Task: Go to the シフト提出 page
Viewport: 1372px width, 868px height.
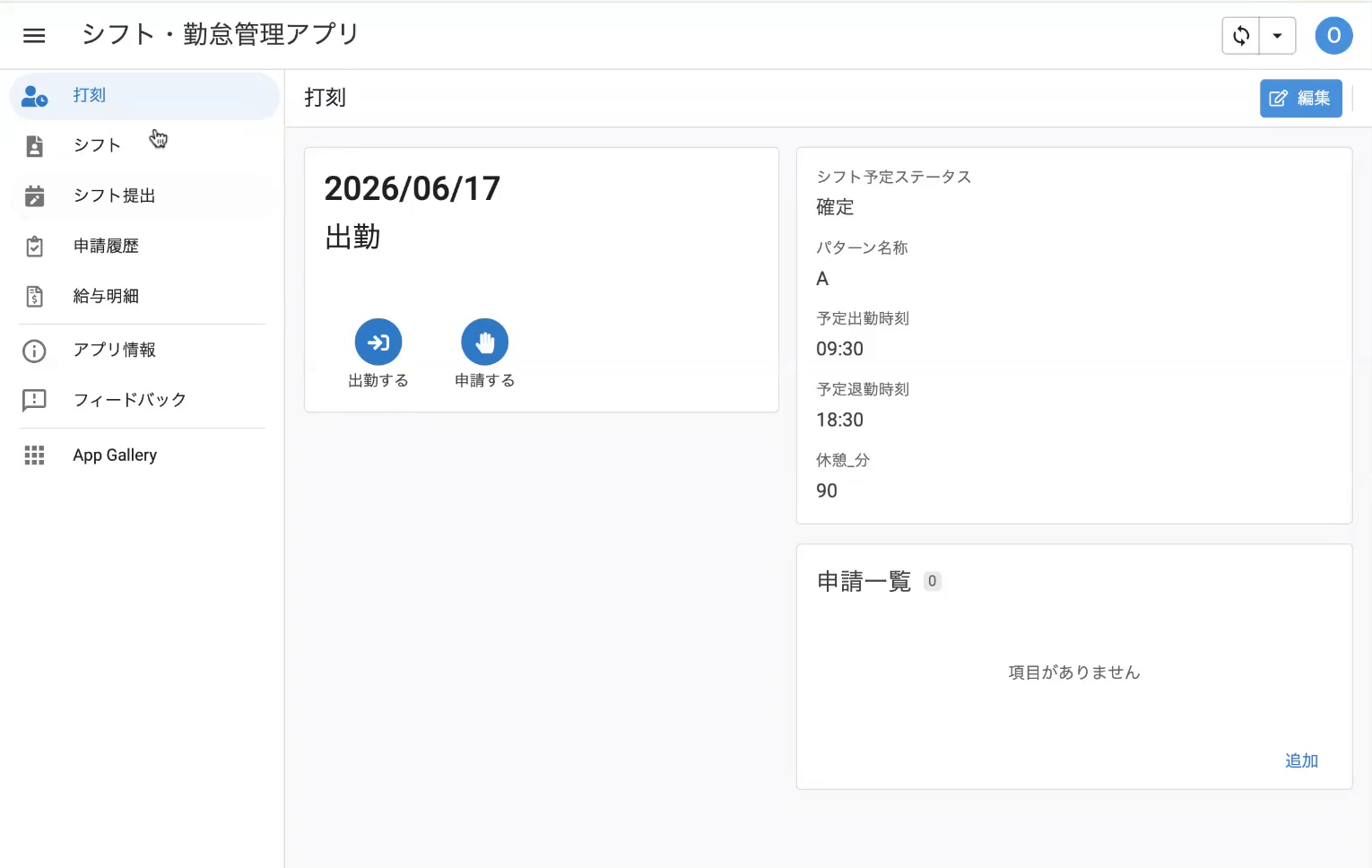Action: click(x=115, y=195)
